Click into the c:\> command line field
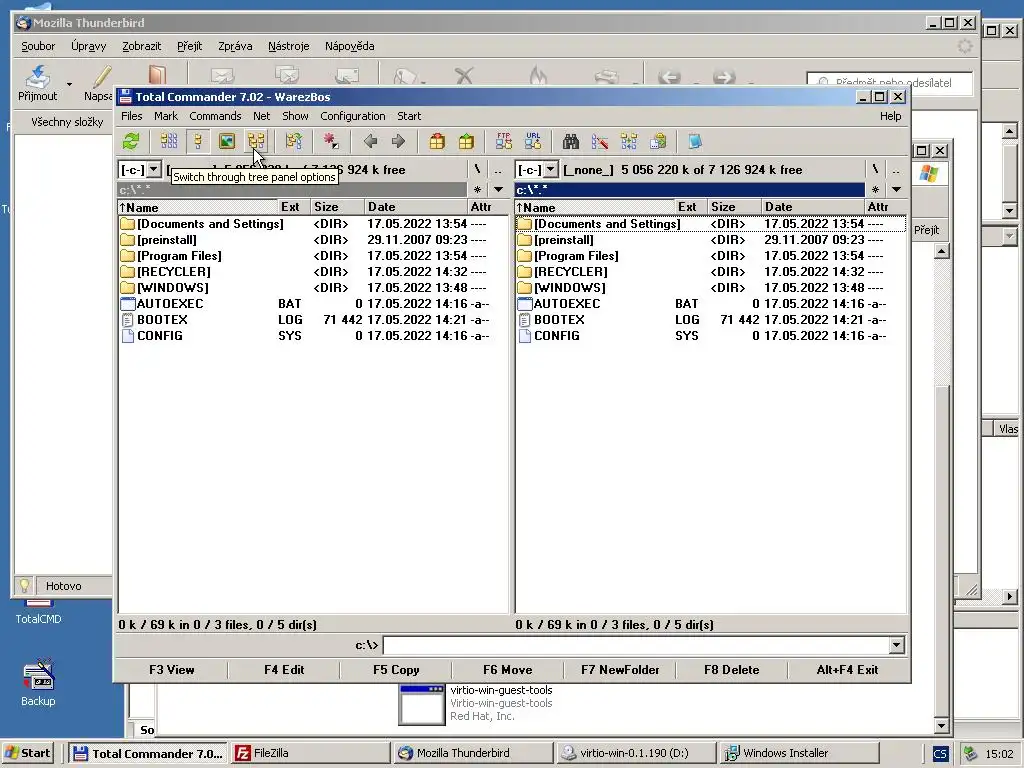The image size is (1024, 768). coord(637,645)
